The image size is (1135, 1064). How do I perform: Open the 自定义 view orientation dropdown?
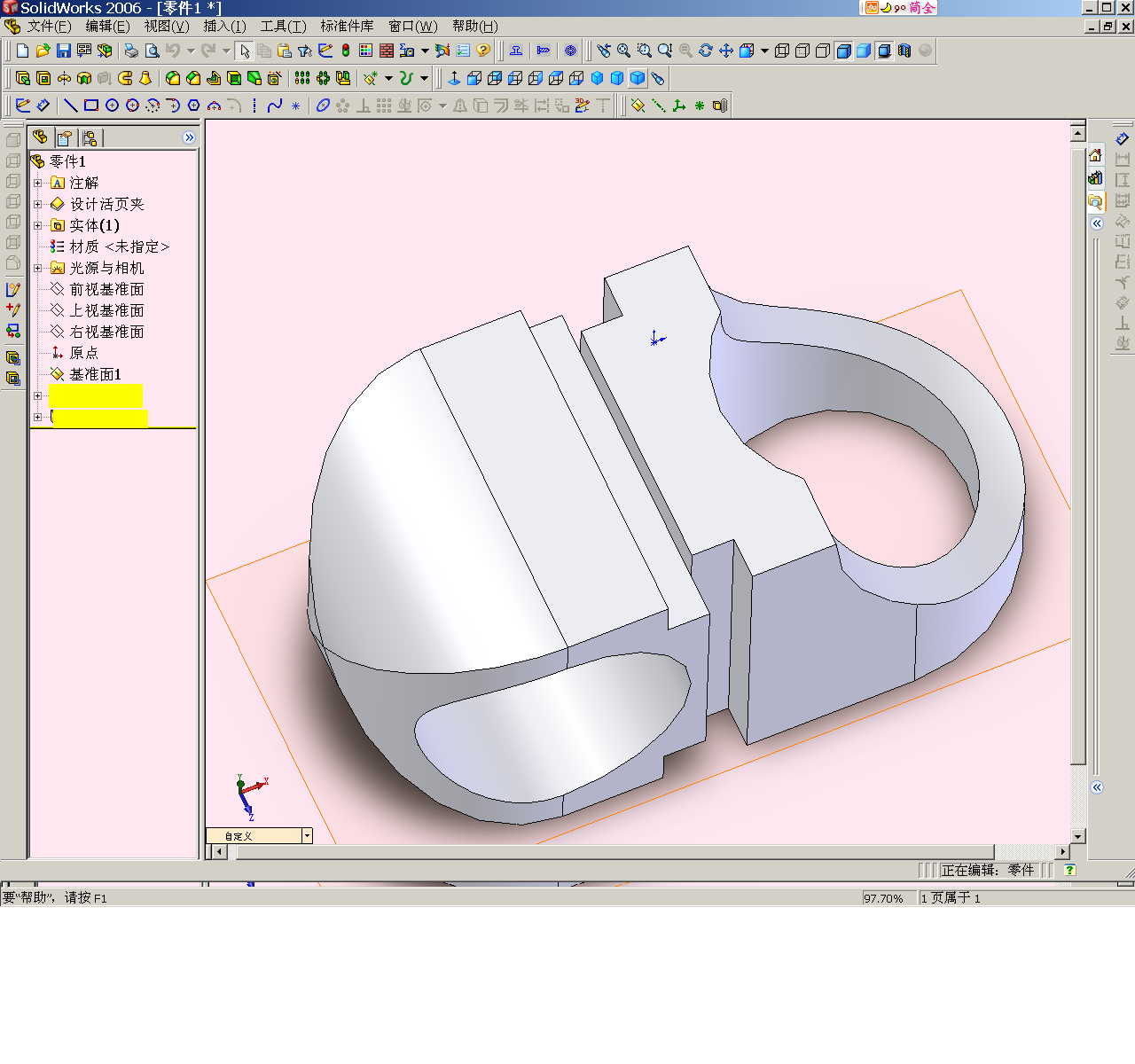point(307,835)
